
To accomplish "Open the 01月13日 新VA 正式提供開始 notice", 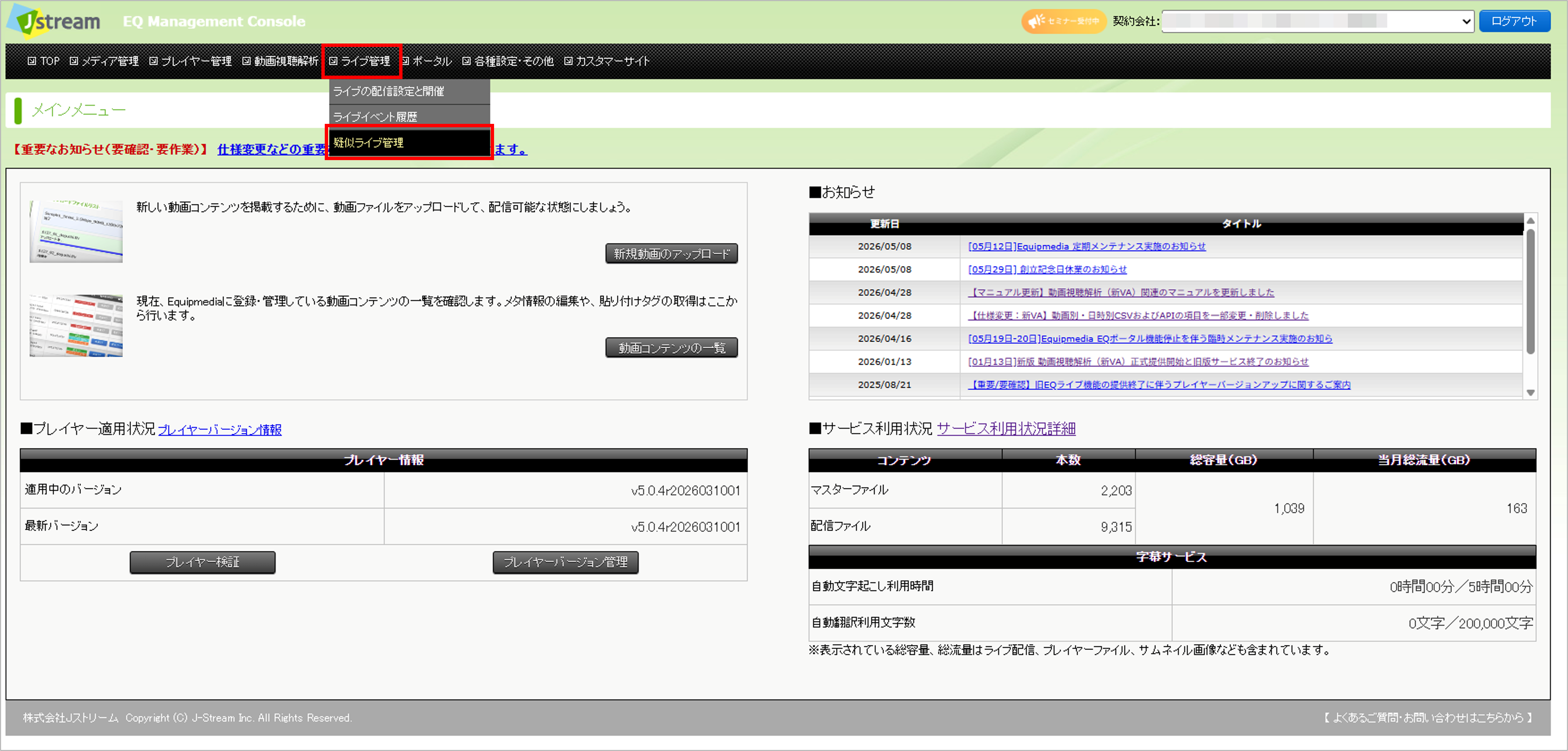I will point(1138,362).
